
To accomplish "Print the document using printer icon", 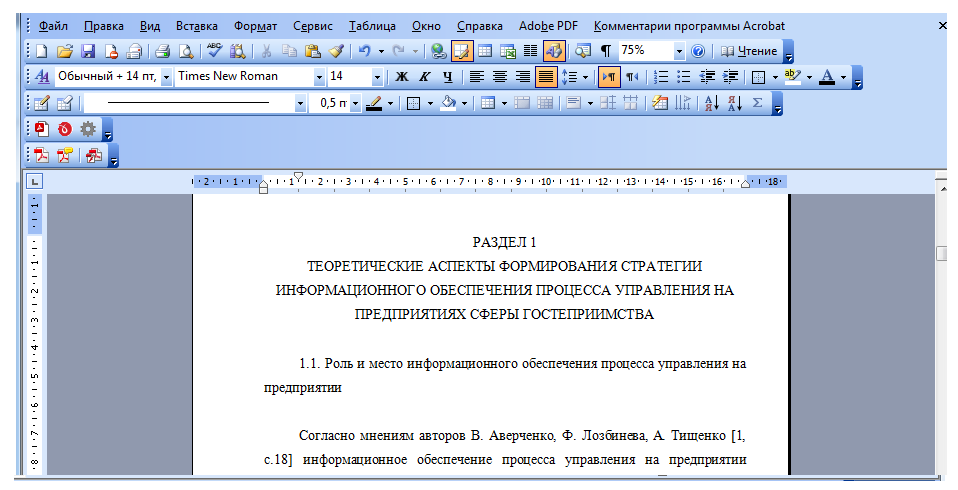I will click(162, 51).
